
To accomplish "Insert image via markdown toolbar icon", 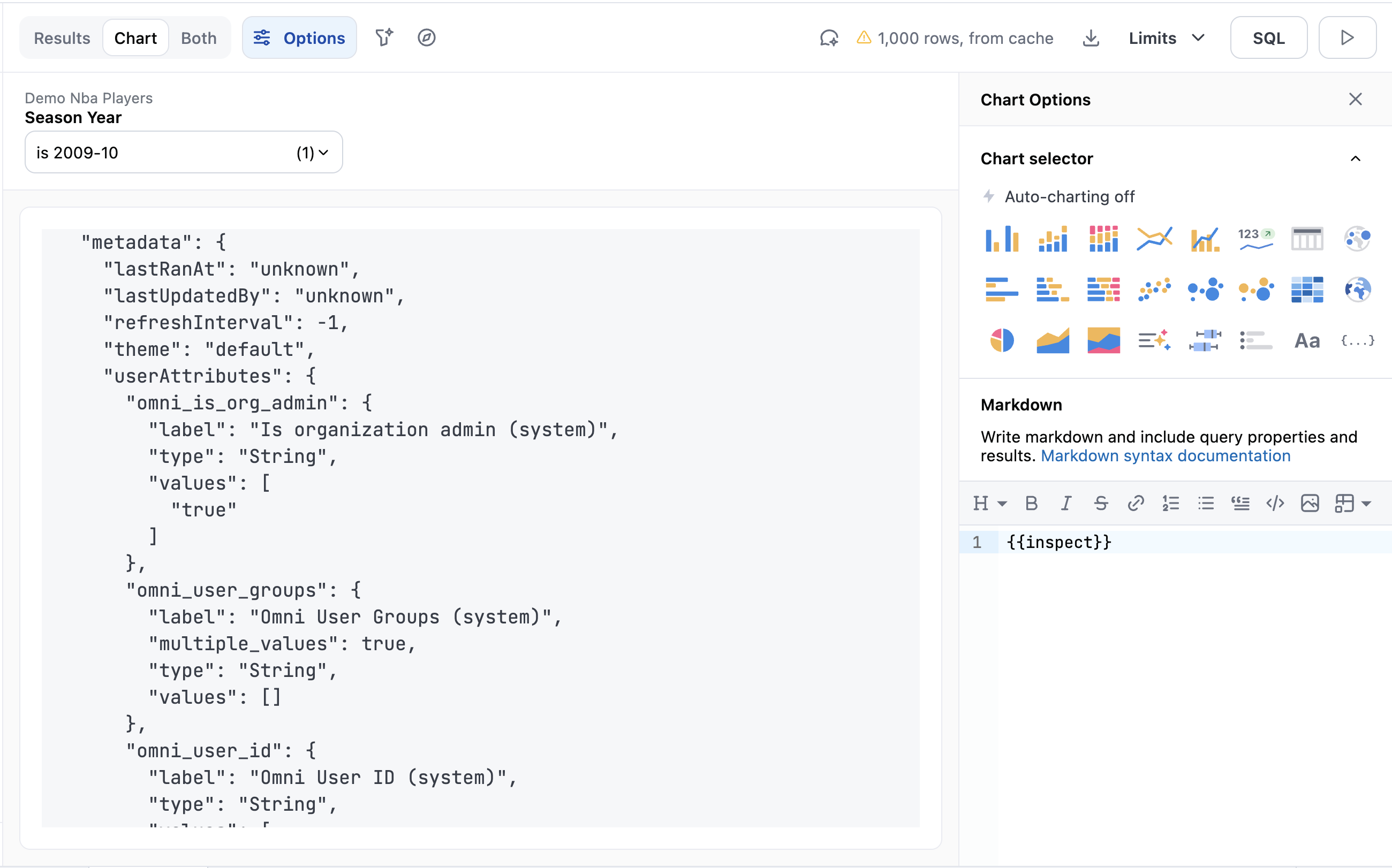I will (1310, 504).
